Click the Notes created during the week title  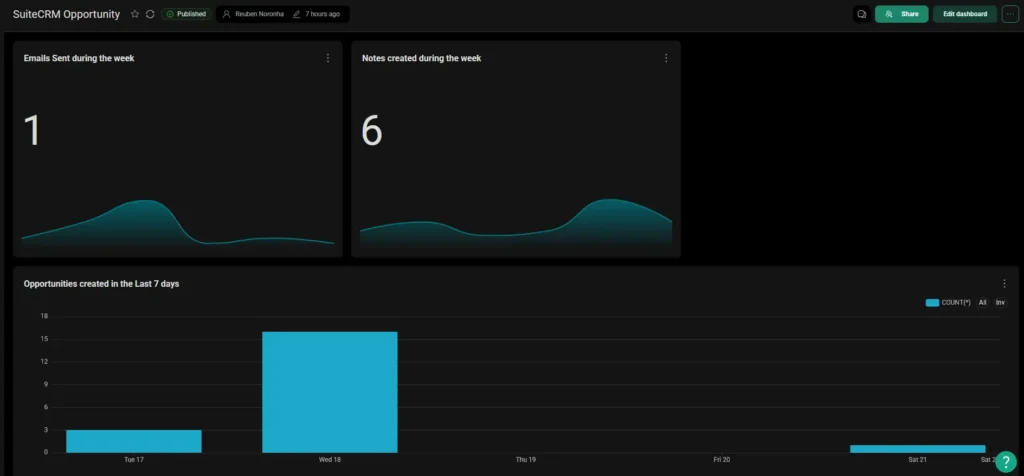coord(421,58)
